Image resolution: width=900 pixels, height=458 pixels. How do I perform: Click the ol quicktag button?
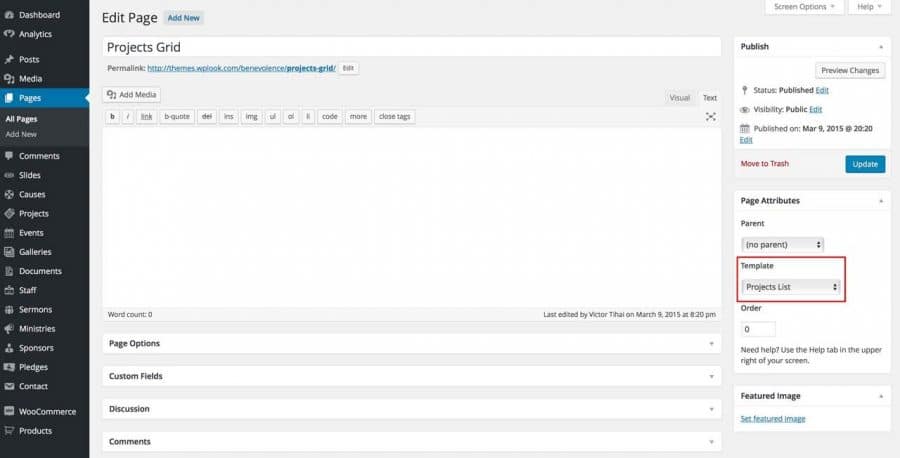[291, 117]
